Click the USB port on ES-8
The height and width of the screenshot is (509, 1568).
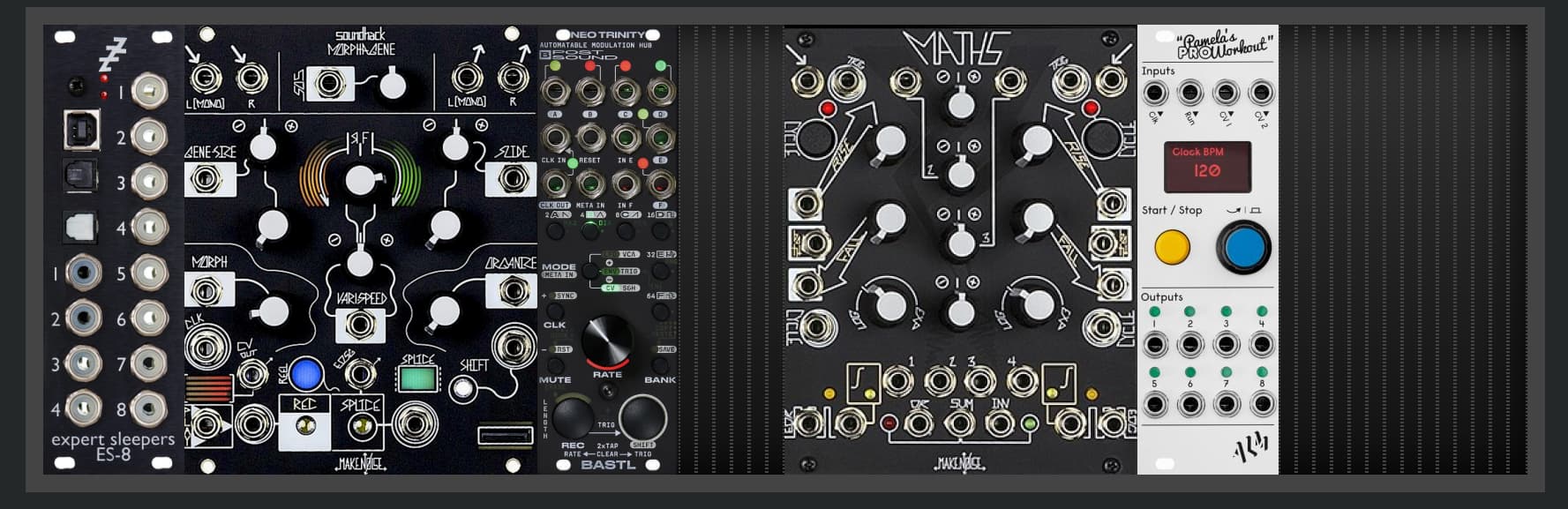[81, 131]
